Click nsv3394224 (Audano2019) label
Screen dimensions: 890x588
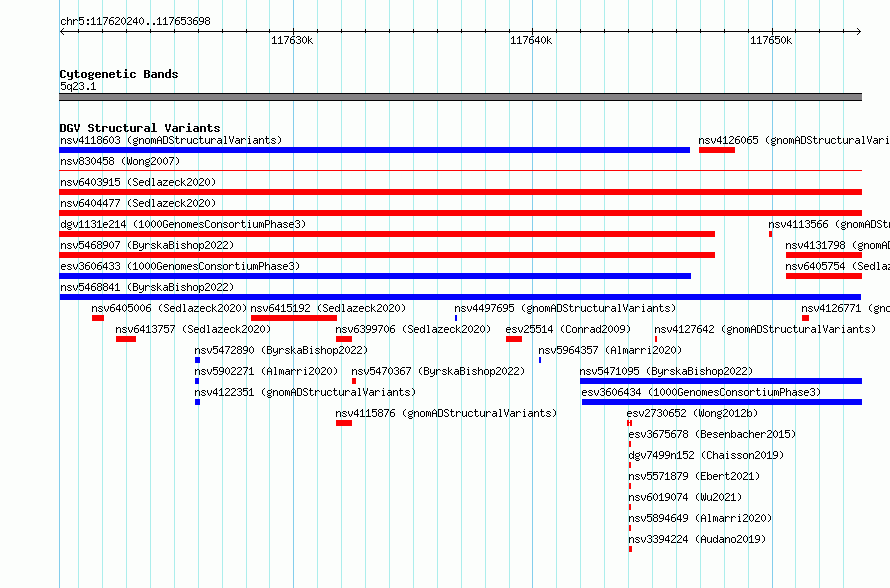697,539
